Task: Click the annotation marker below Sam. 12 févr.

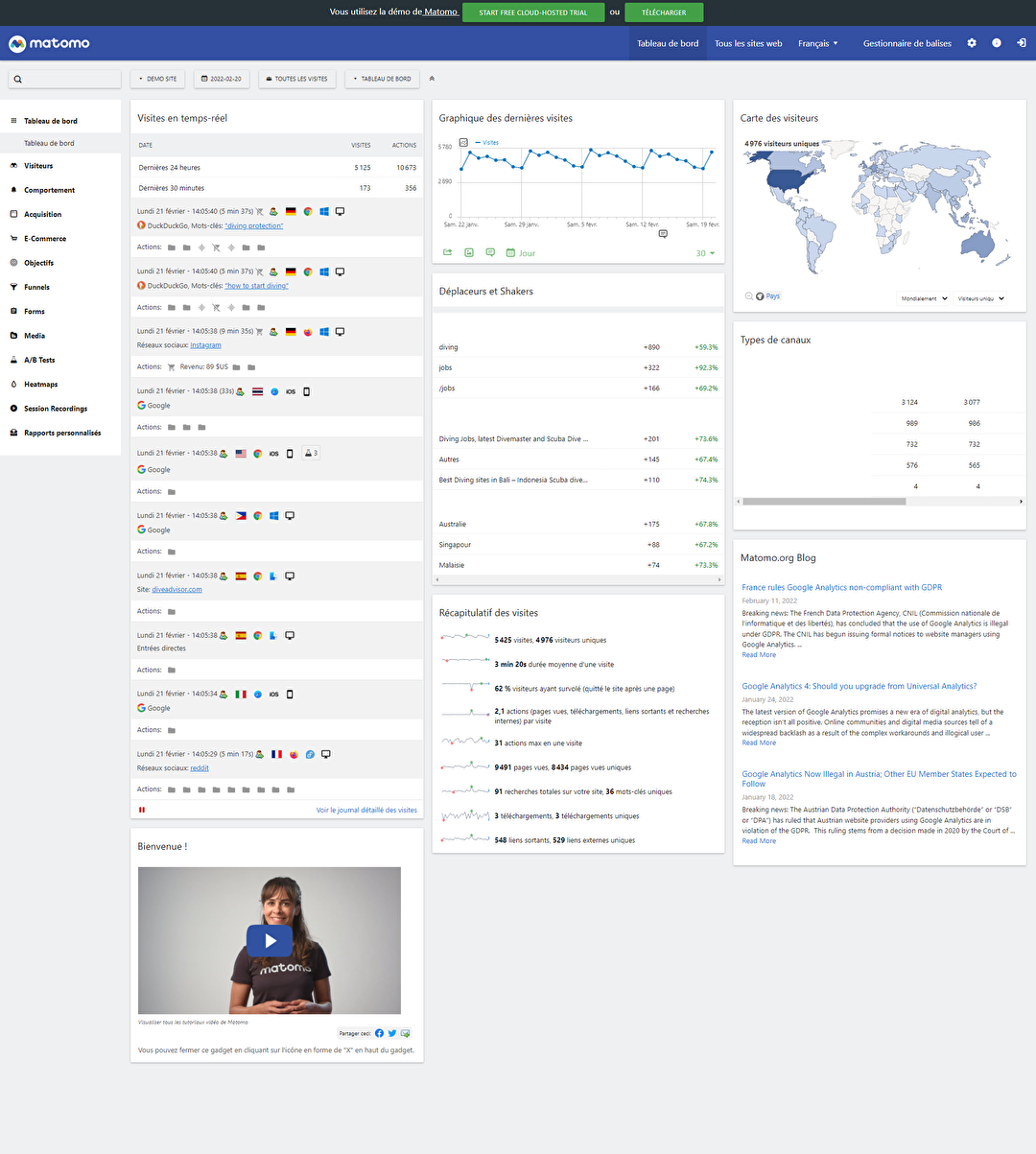Action: click(663, 233)
